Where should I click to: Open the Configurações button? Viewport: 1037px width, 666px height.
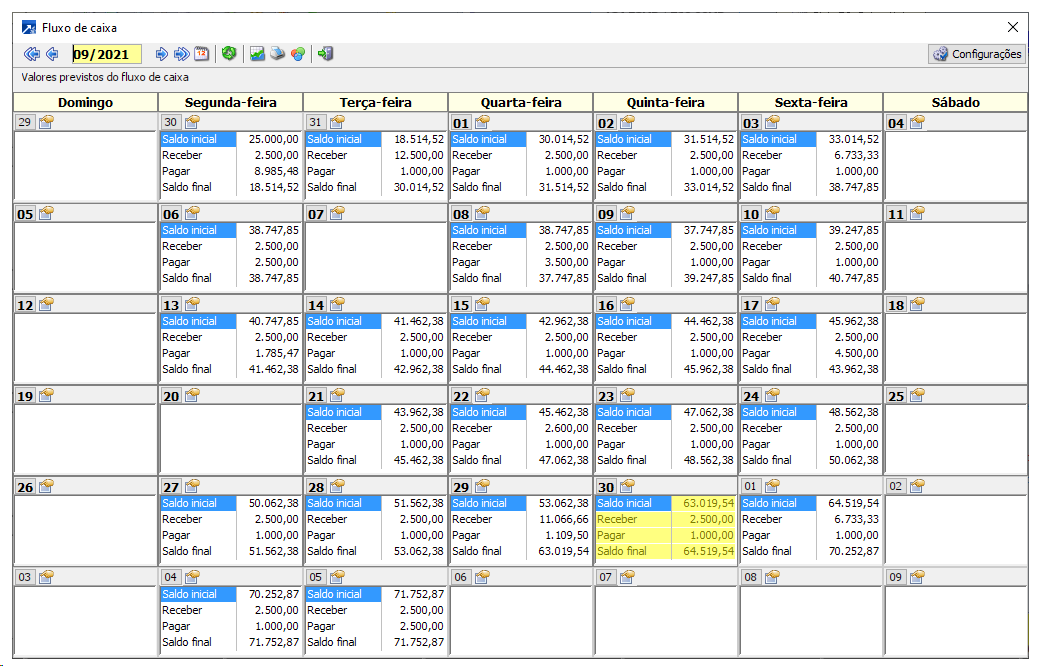click(976, 54)
